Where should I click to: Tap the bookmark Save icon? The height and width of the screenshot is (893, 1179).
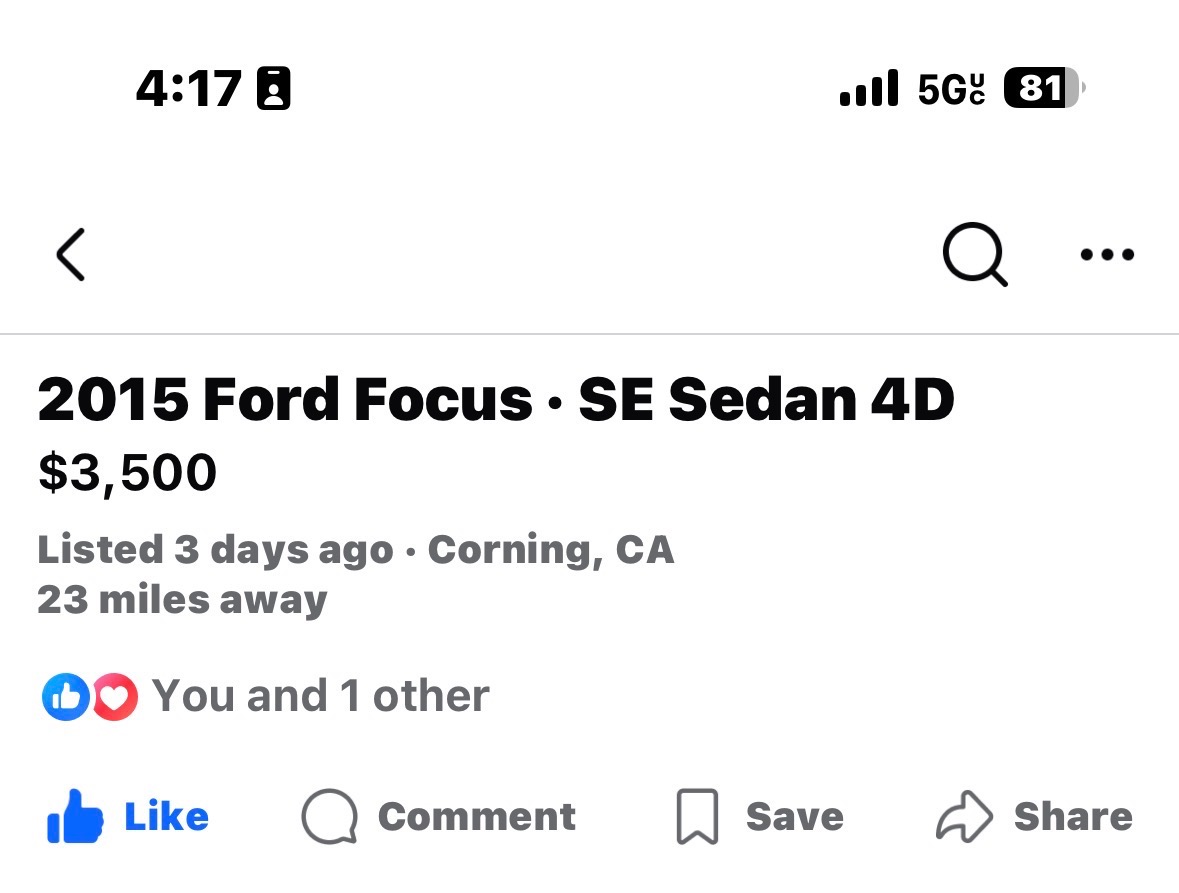point(697,817)
